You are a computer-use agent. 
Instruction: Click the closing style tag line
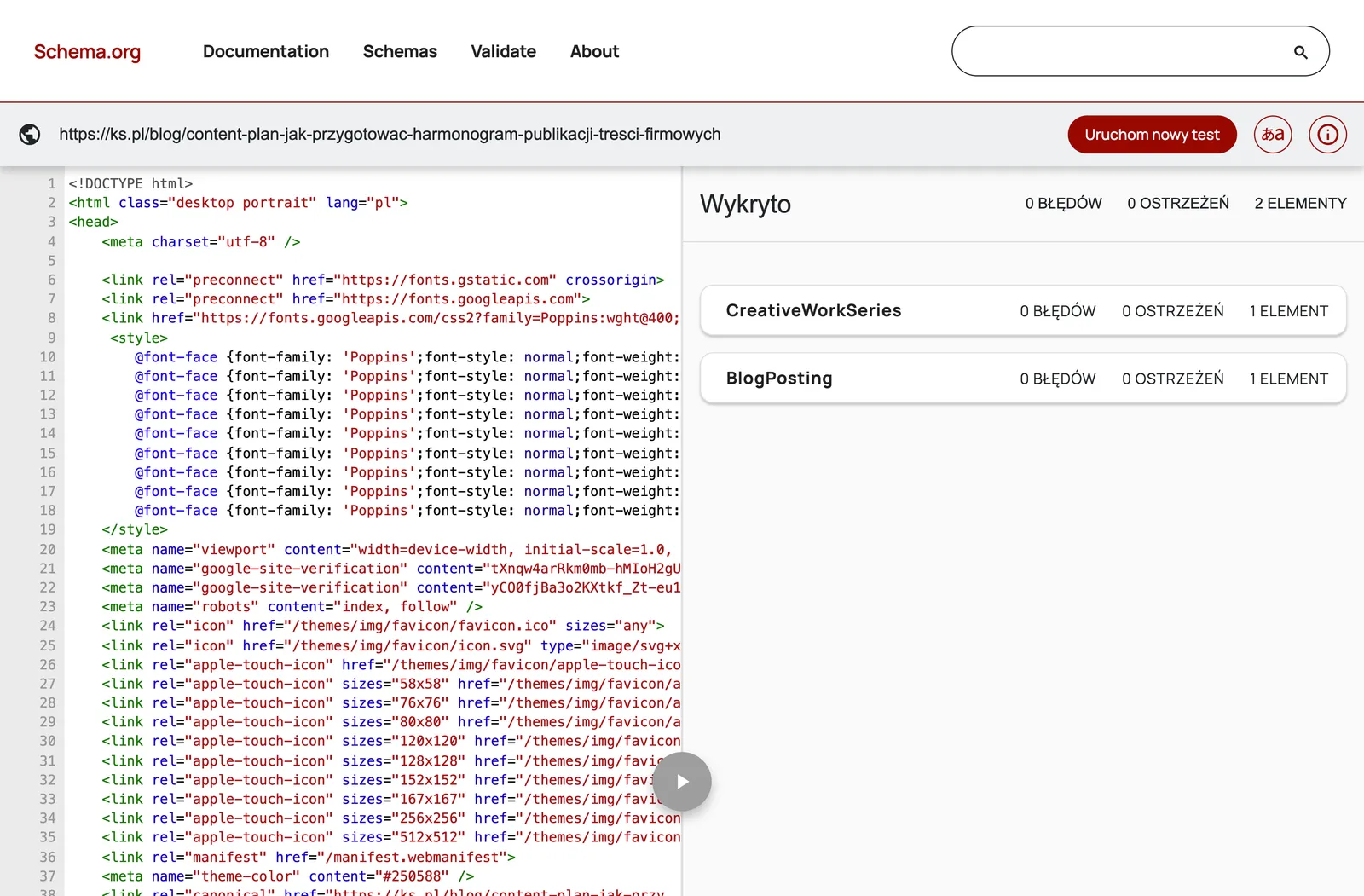click(135, 529)
